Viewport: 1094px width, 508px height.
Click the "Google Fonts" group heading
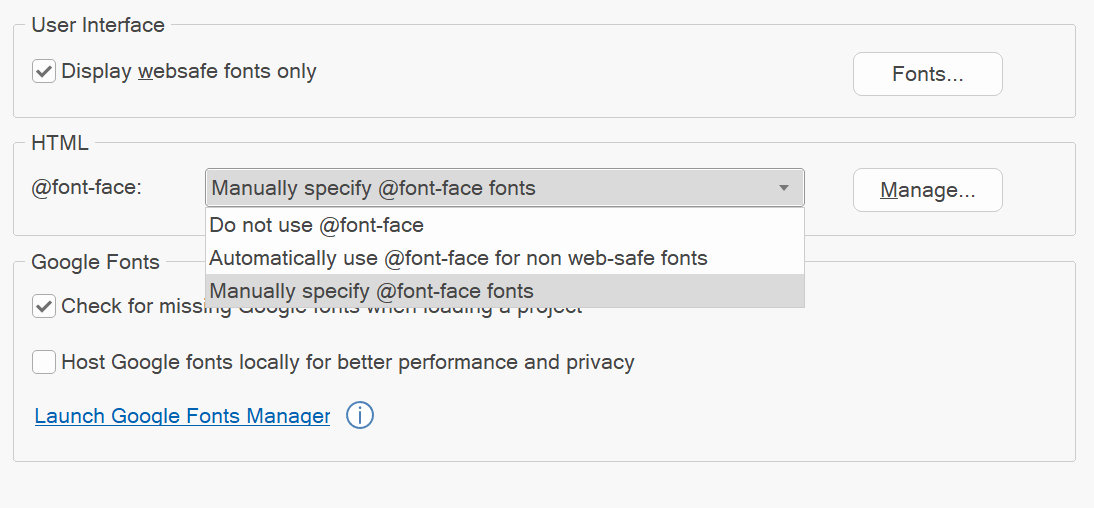[95, 262]
